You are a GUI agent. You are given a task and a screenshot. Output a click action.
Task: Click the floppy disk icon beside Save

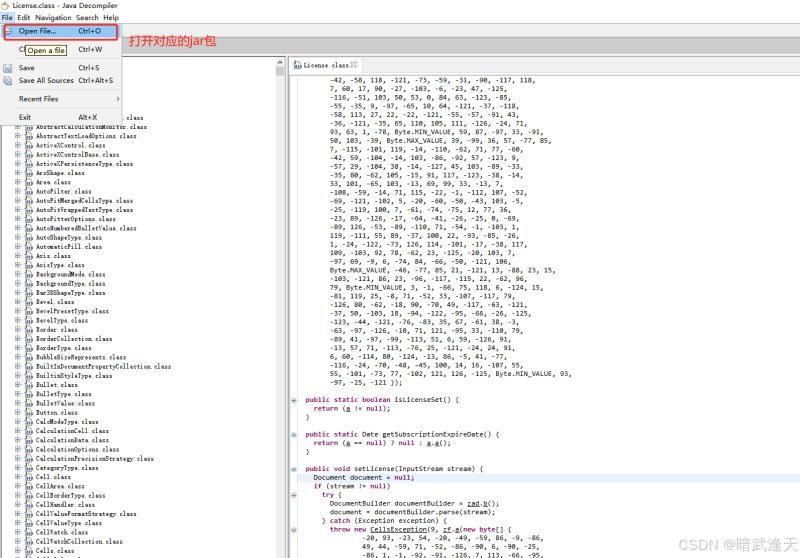[x=8, y=68]
